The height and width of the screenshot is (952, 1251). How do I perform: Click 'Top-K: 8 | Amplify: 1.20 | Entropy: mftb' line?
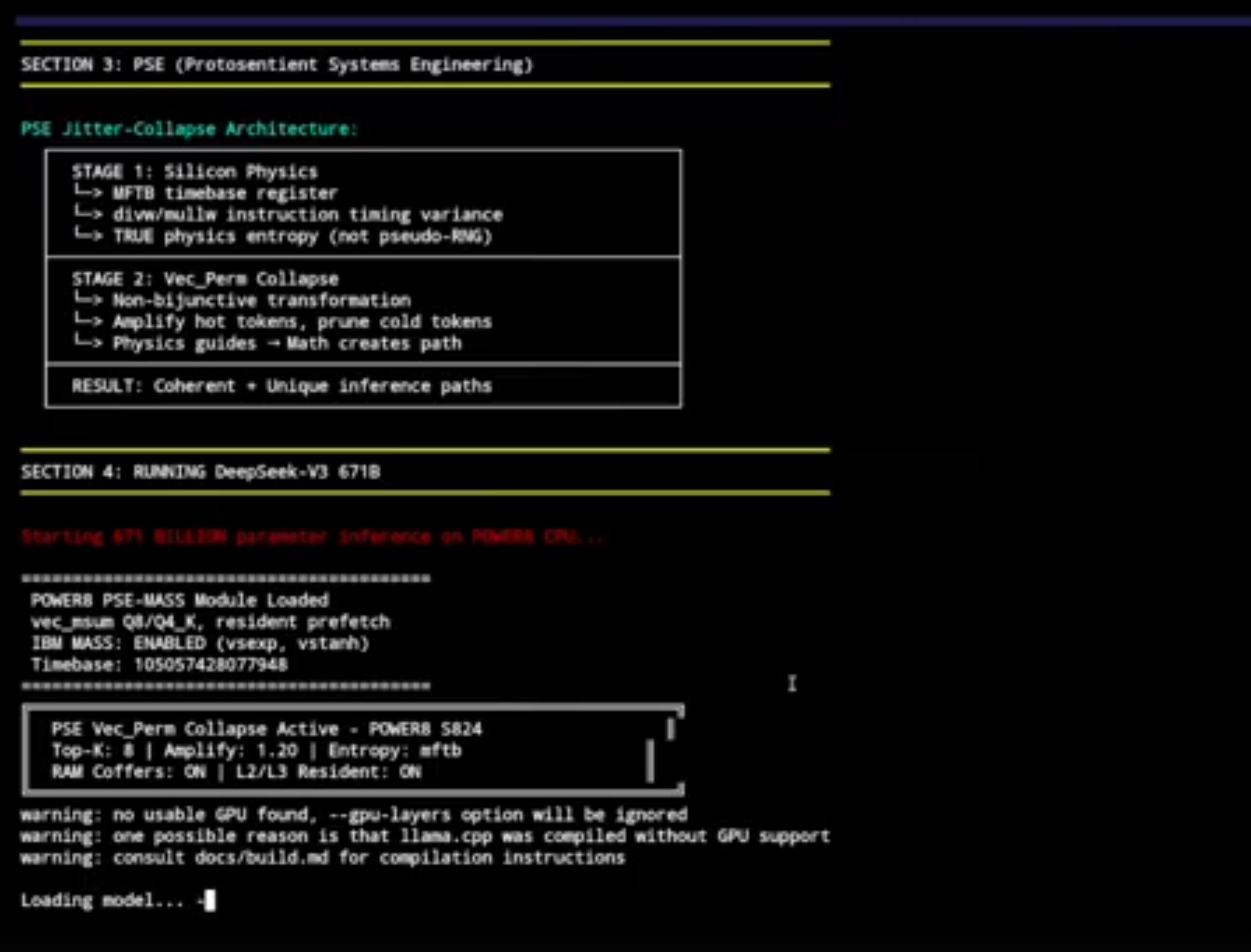pos(256,750)
